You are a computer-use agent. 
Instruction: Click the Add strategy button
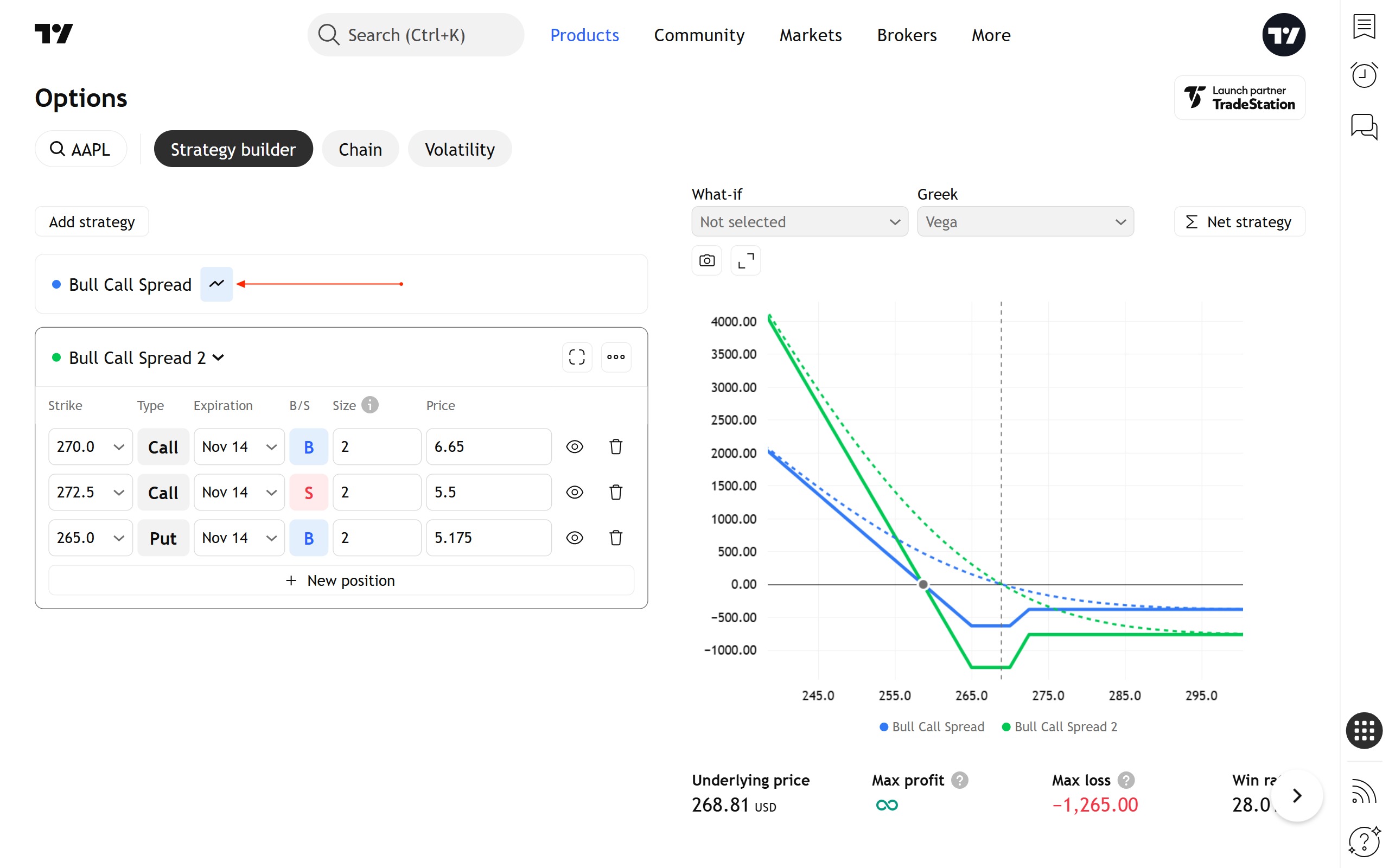point(92,221)
